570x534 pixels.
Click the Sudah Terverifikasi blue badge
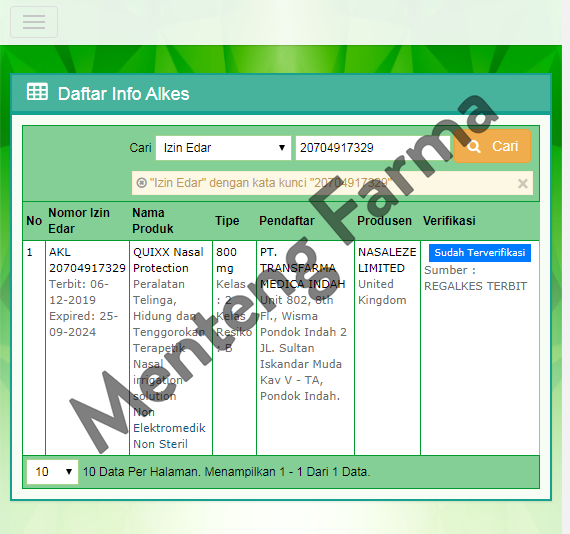479,253
